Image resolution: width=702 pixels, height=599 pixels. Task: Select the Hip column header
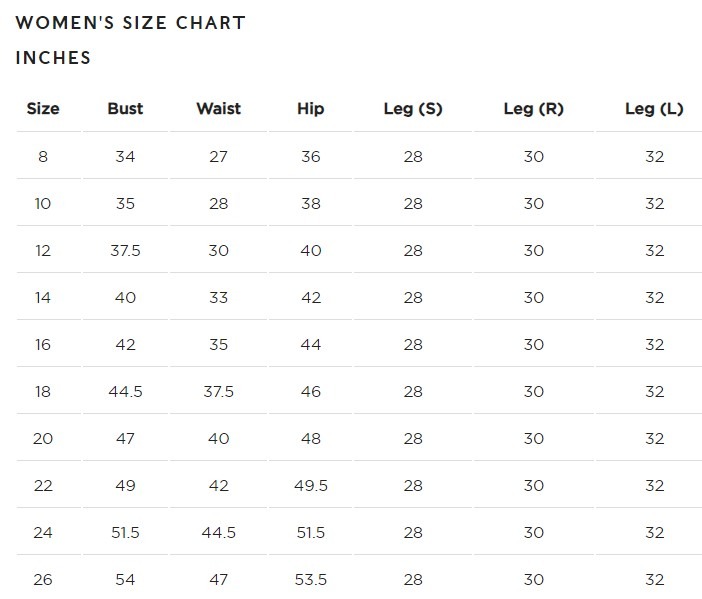[x=311, y=109]
